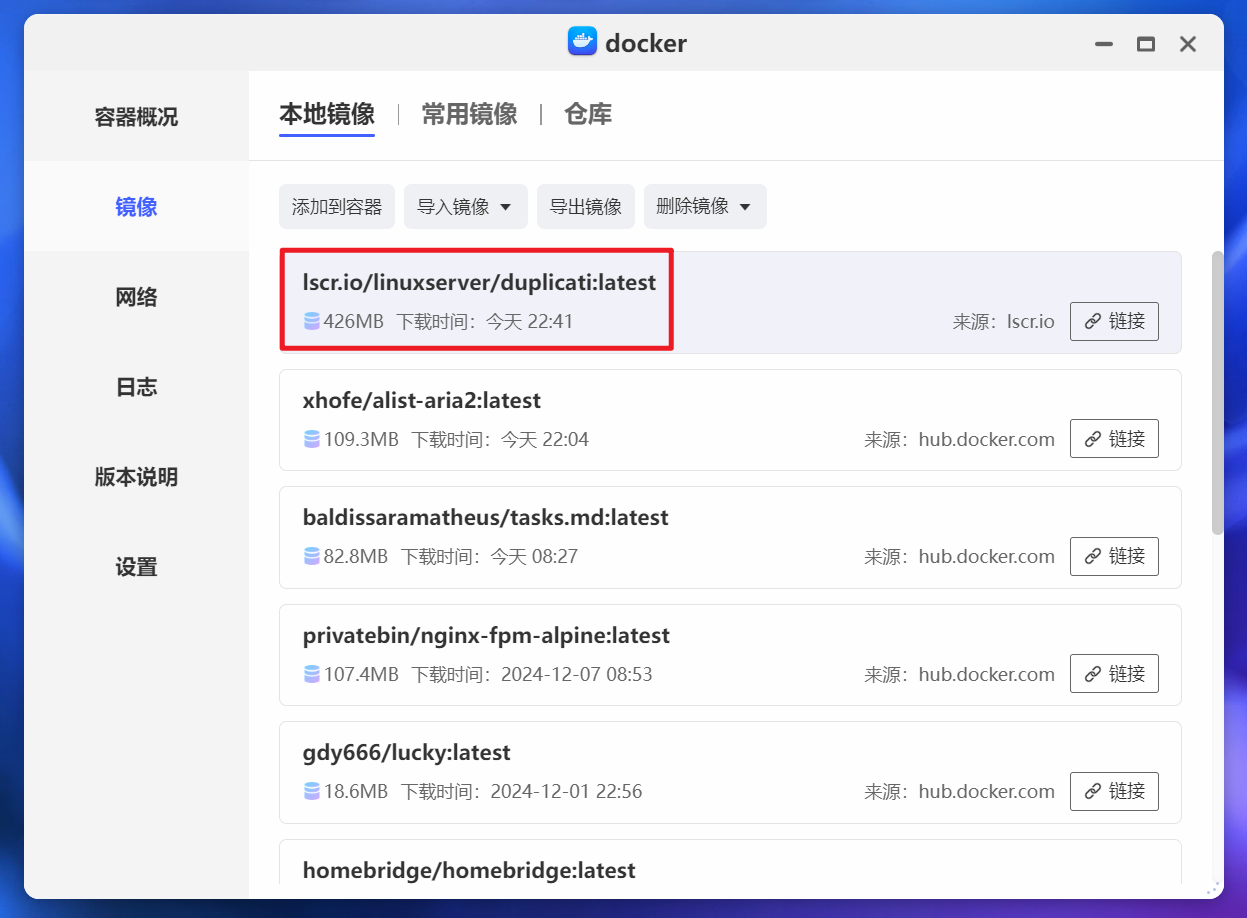Click the 添加到容器 button
This screenshot has height=918, width=1247.
point(336,206)
